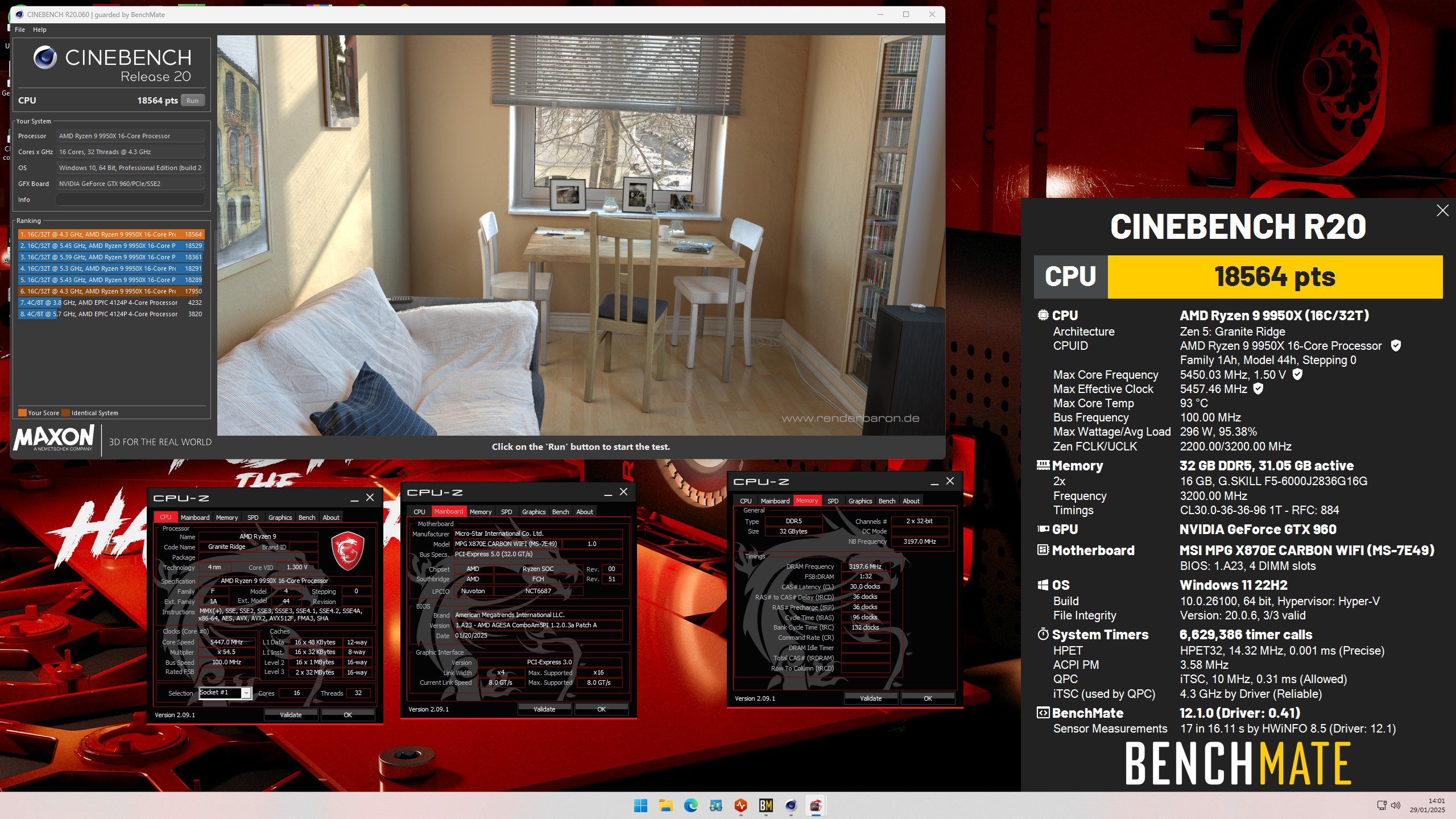Click the rendered room image preview
This screenshot has height=819, width=1456.
tap(581, 235)
